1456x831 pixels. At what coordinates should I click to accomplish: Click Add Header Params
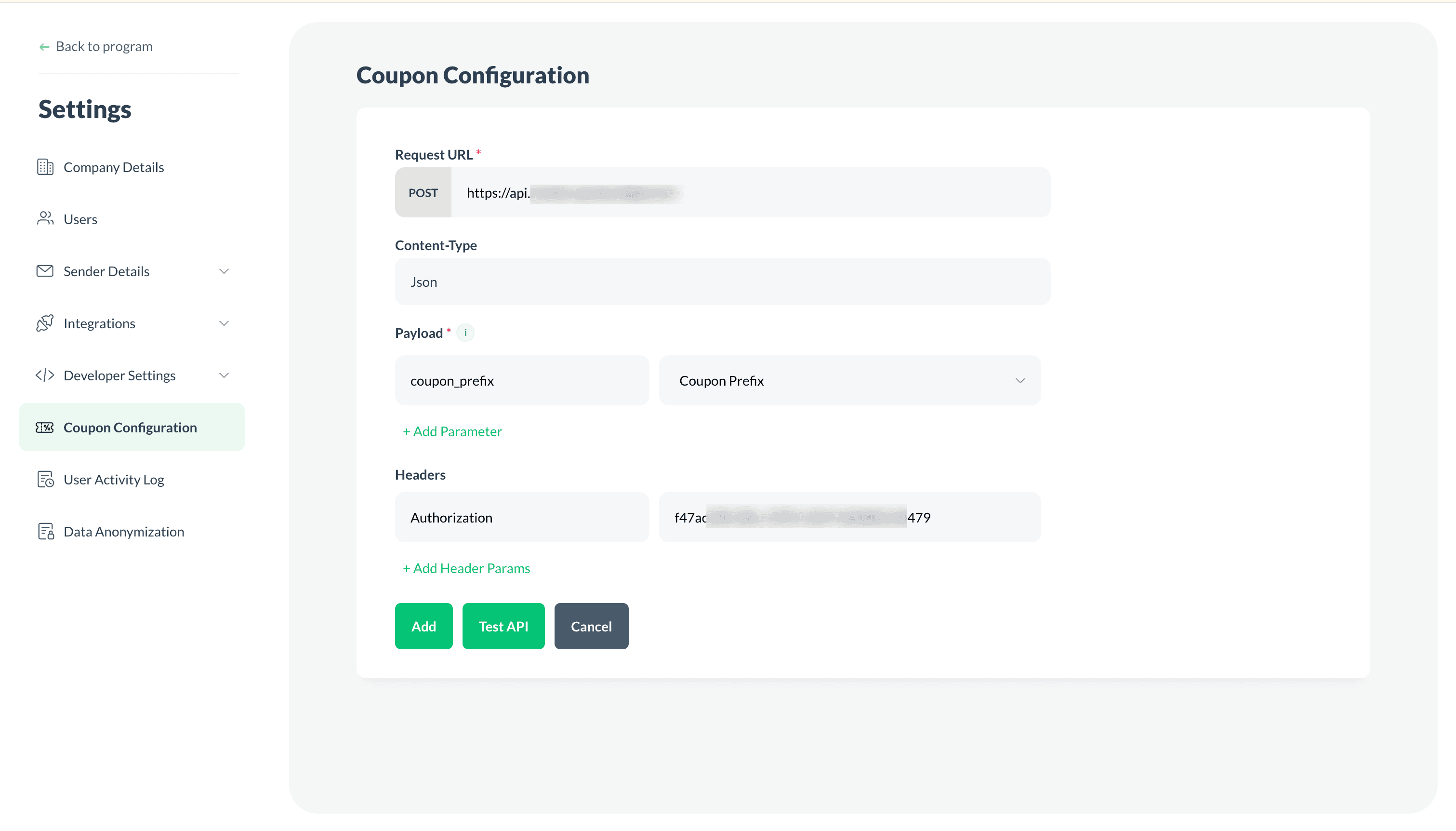[x=466, y=568]
